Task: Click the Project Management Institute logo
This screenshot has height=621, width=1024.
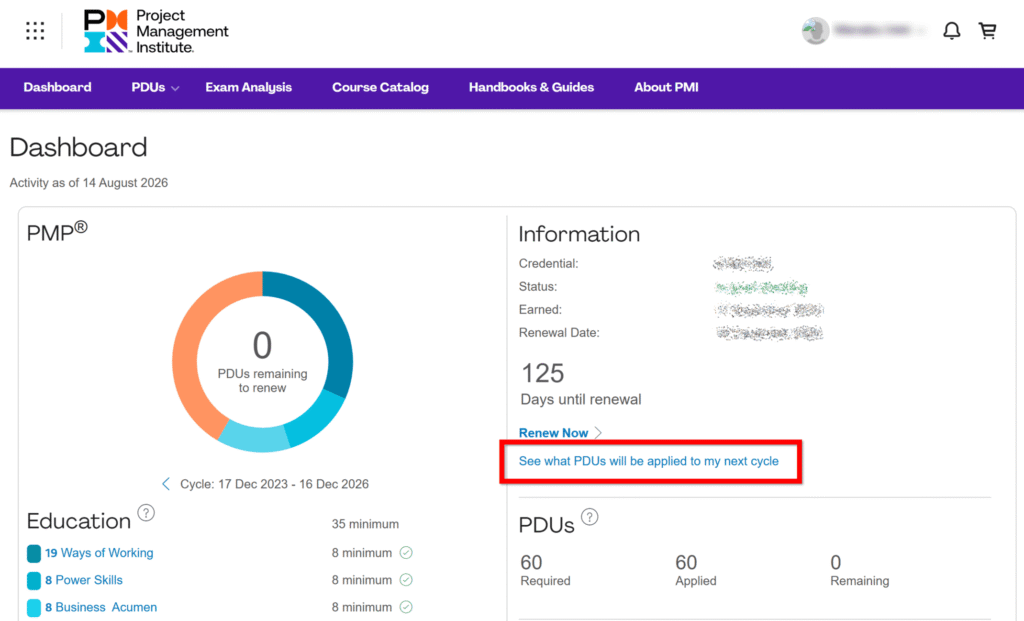Action: 156,31
